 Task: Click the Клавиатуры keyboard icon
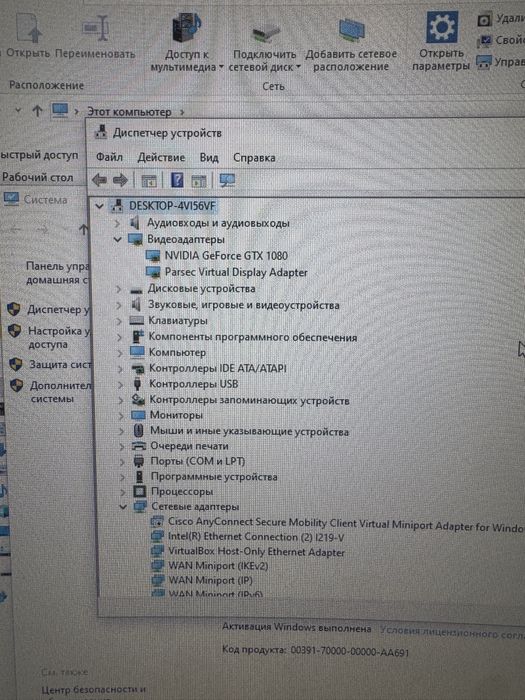(x=136, y=321)
